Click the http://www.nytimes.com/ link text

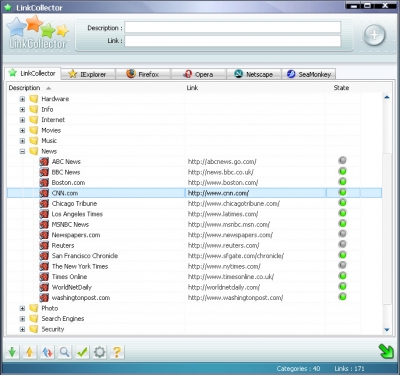coord(224,266)
